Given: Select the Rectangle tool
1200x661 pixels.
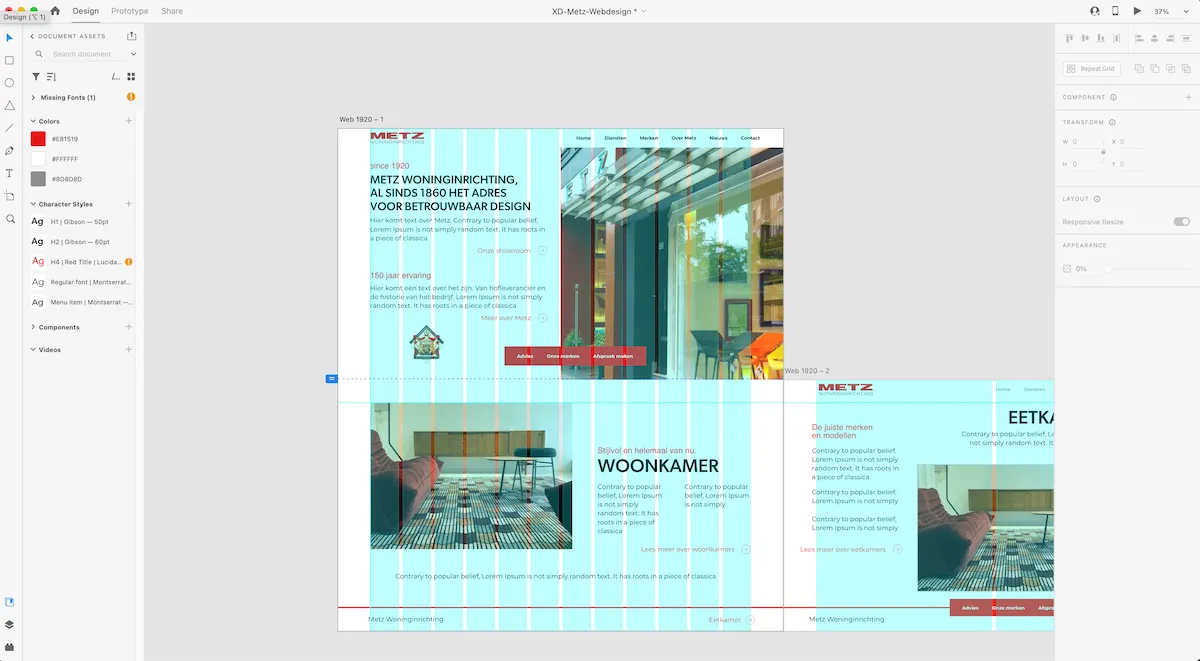Looking at the screenshot, I should 10,60.
